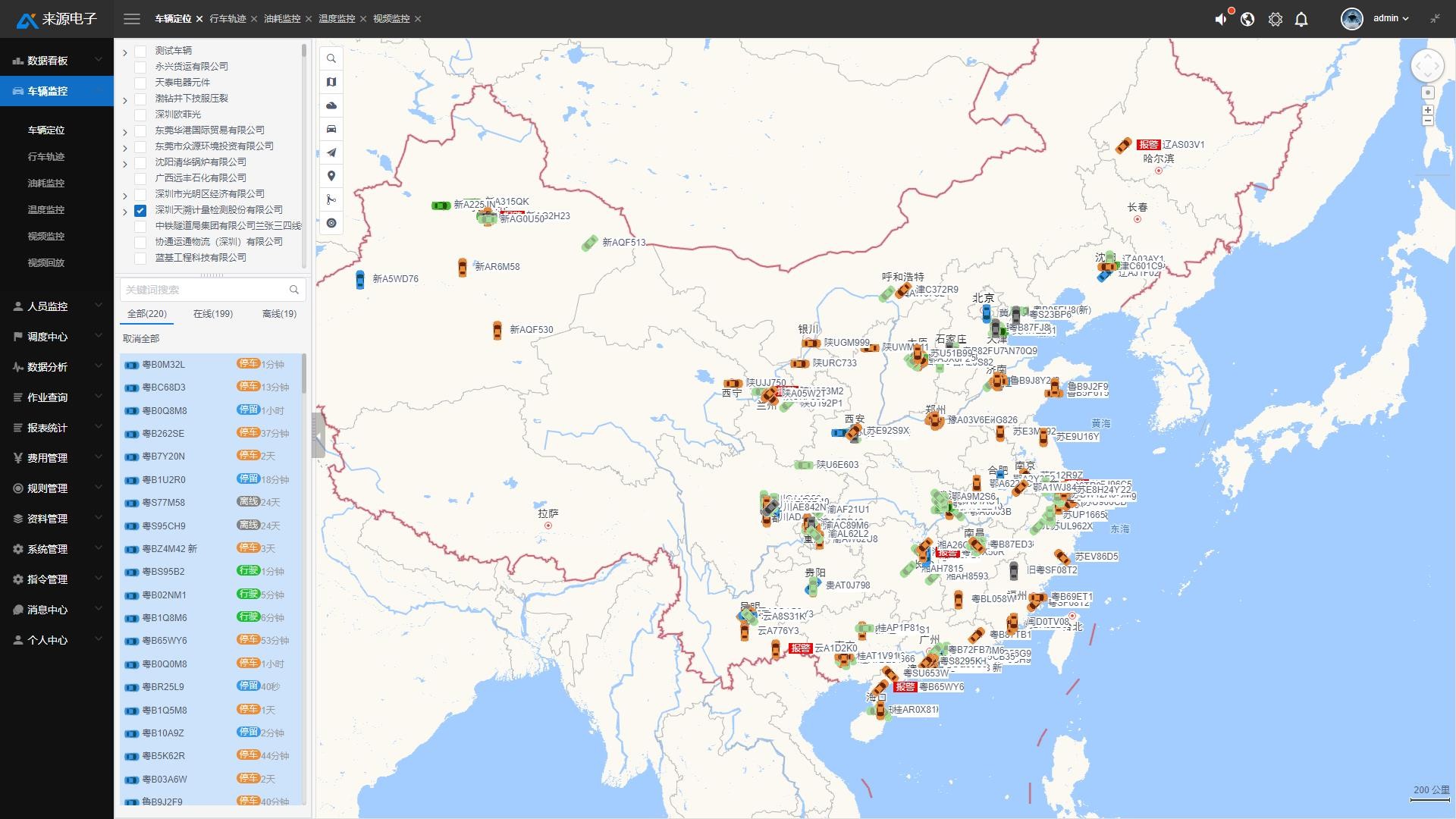Open the folded map layer tool
Screen dimensions: 1456x819
coord(331,82)
